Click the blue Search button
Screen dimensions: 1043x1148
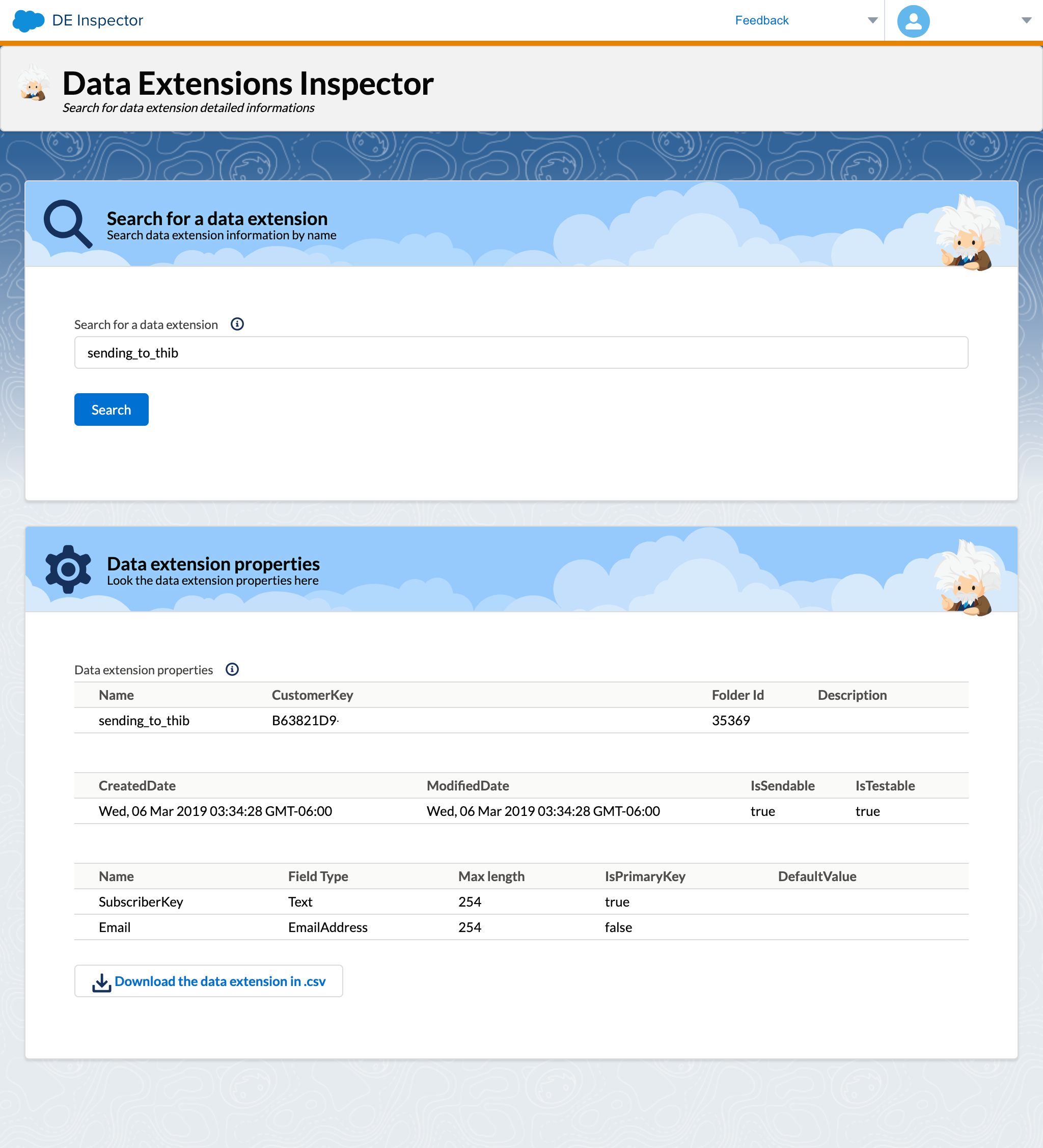point(111,409)
